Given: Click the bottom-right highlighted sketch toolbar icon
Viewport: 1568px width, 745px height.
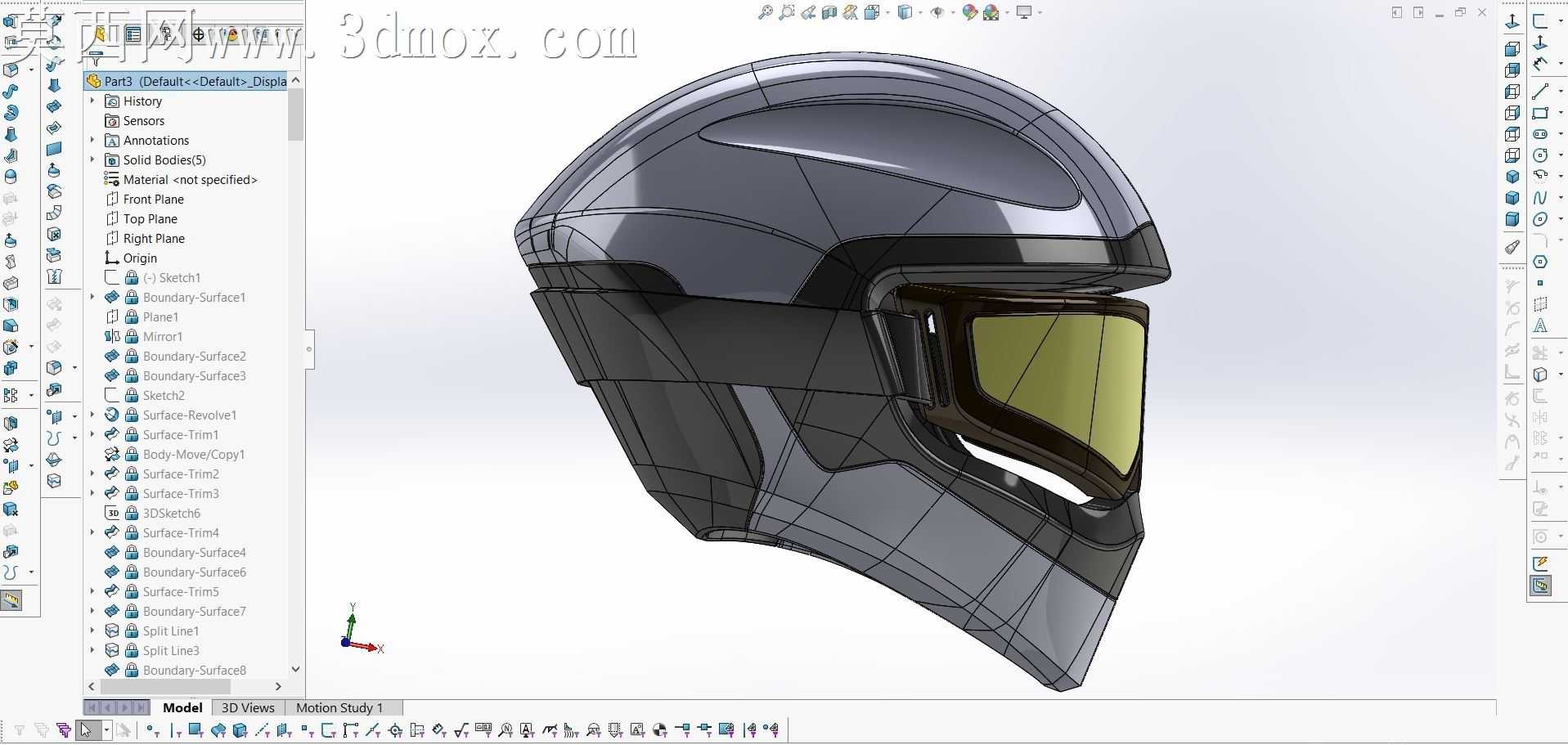Looking at the screenshot, I should coord(1541,586).
